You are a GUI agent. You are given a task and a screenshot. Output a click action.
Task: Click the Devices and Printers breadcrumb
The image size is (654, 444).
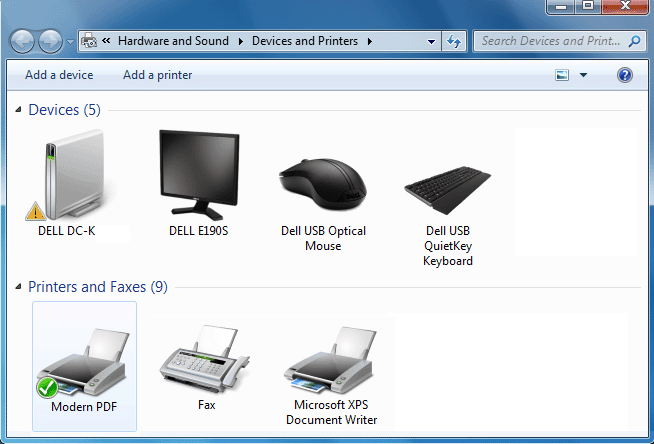tap(305, 41)
